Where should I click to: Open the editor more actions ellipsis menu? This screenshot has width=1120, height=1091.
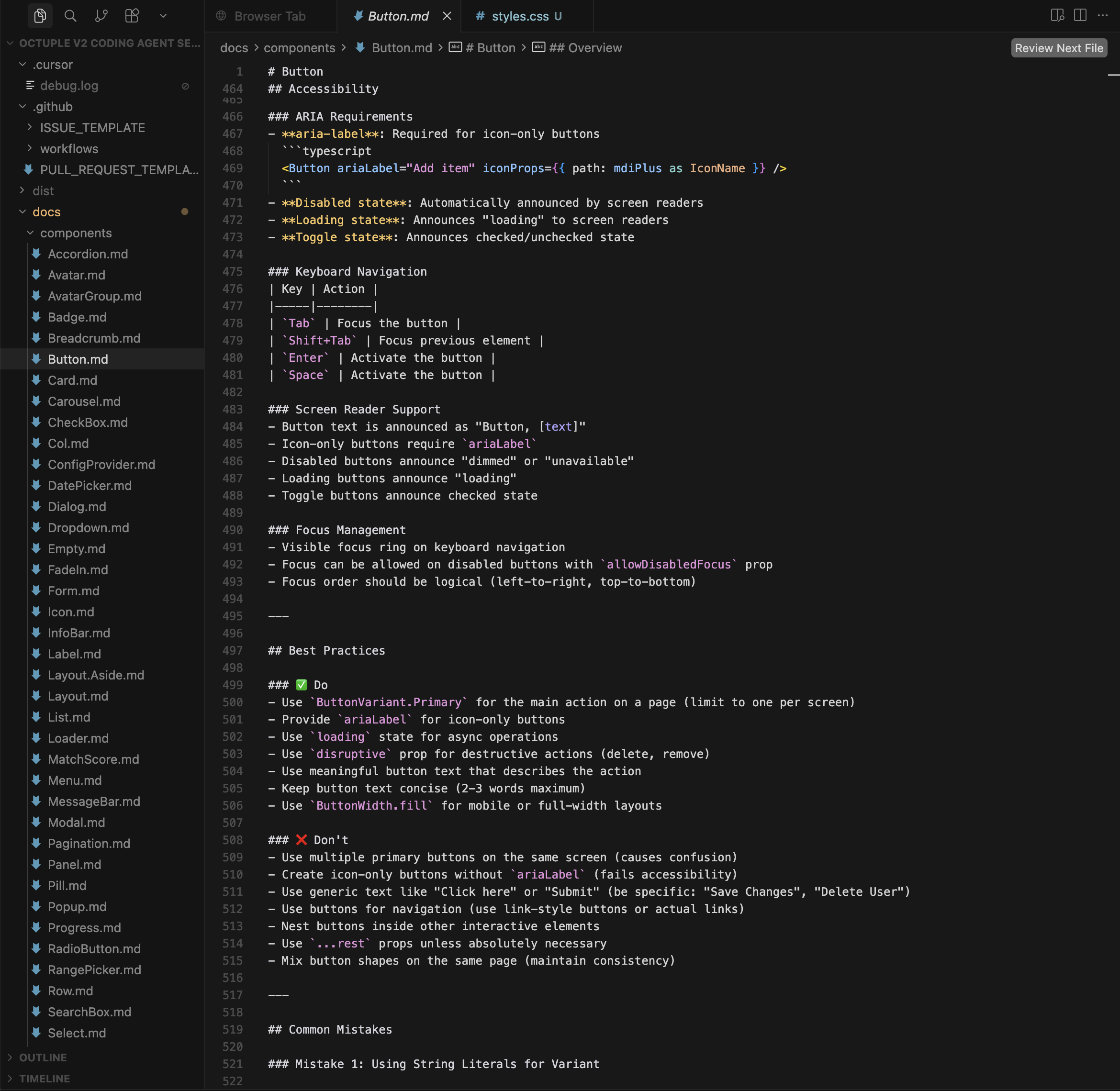(1103, 15)
